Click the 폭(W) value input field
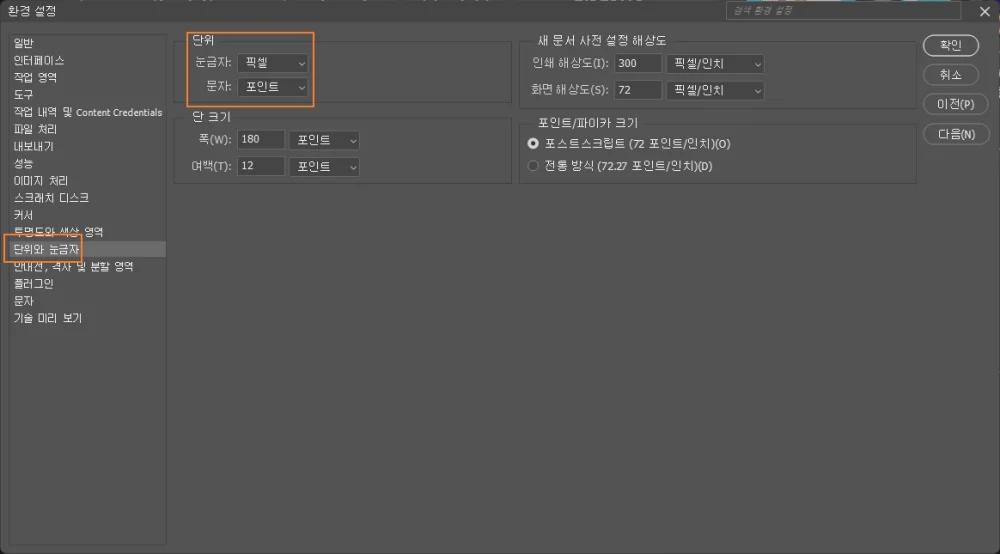The height and width of the screenshot is (554, 1000). point(261,140)
